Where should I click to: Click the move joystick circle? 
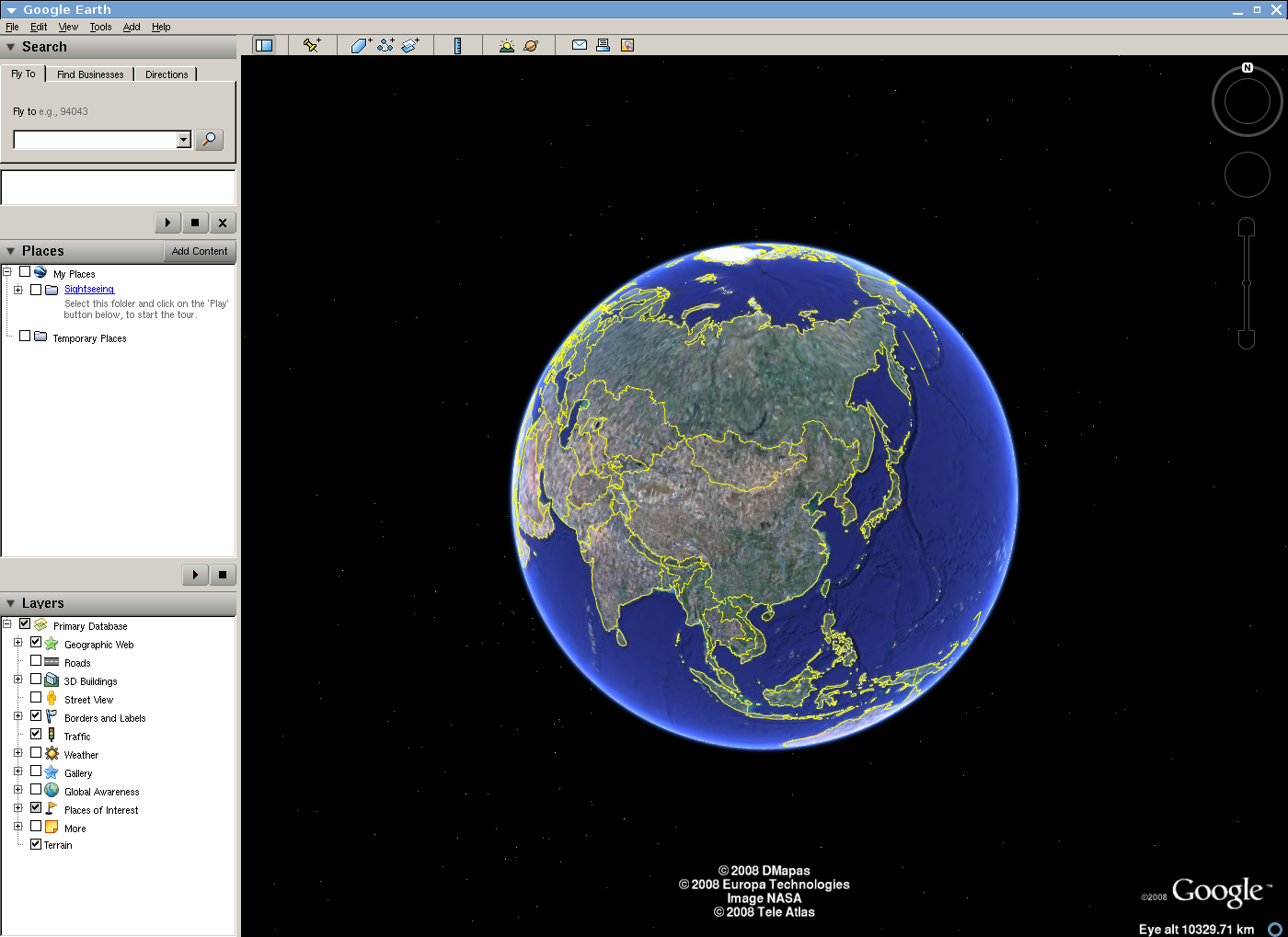click(1248, 175)
